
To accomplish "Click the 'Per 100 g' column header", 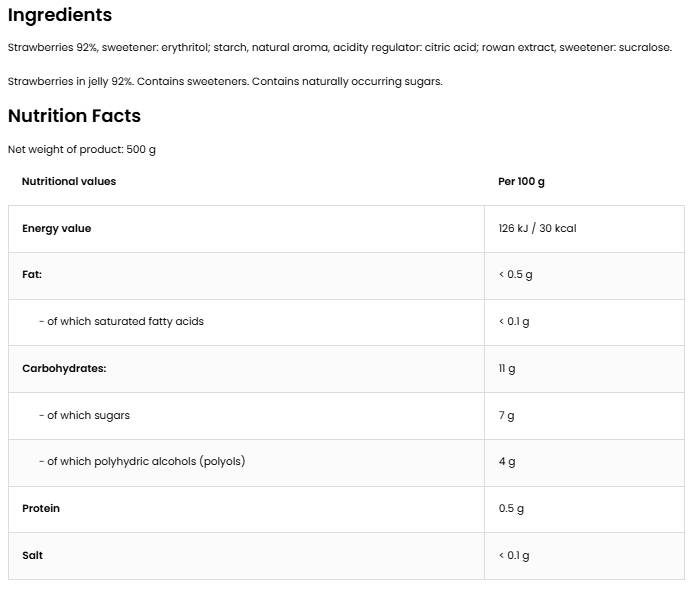I will pyautogui.click(x=521, y=181).
